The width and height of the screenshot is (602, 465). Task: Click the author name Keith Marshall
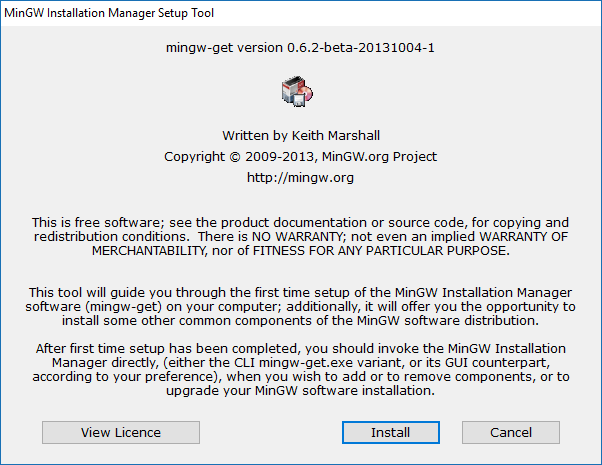333,135
